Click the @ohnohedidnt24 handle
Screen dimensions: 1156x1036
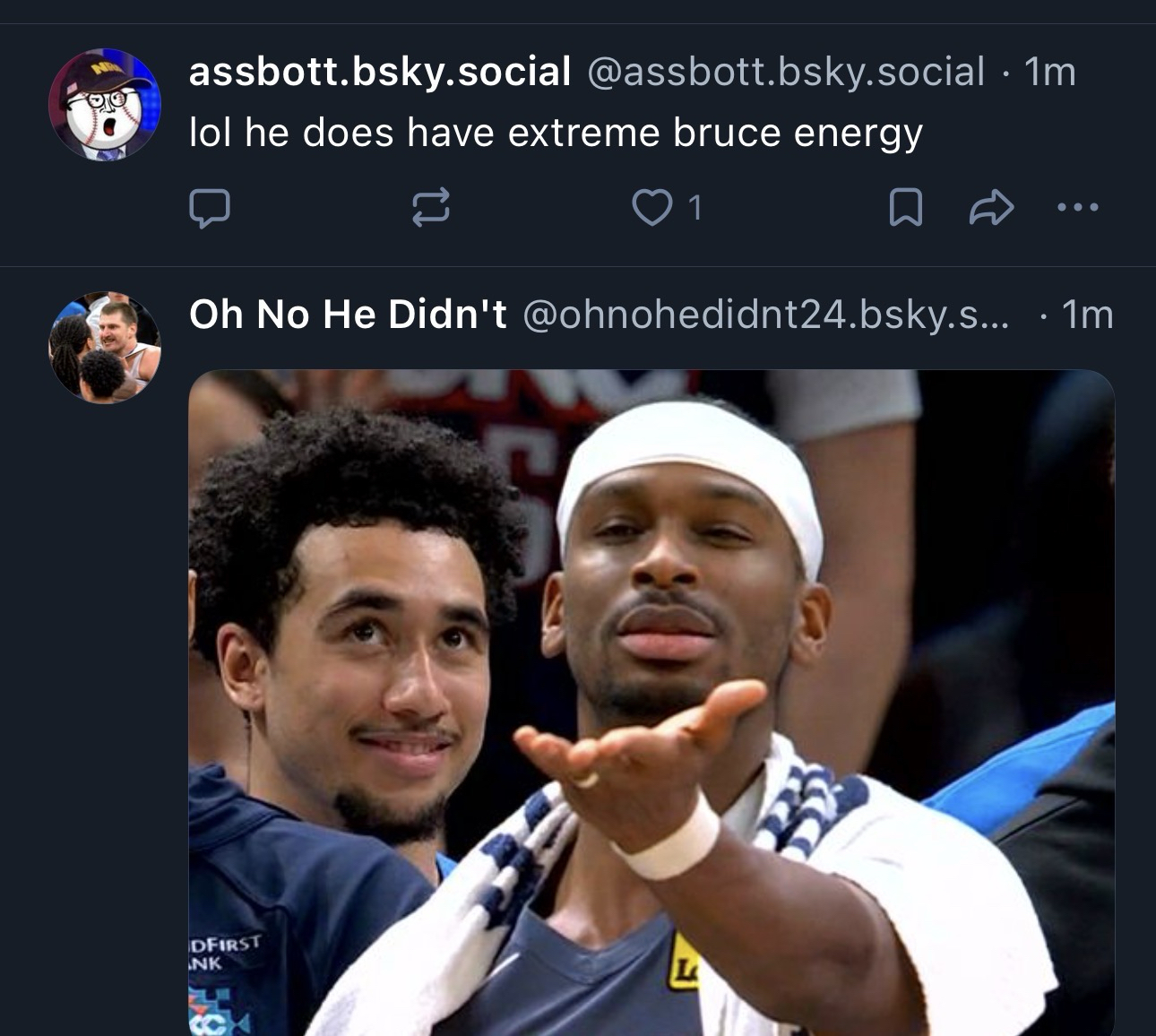(764, 314)
